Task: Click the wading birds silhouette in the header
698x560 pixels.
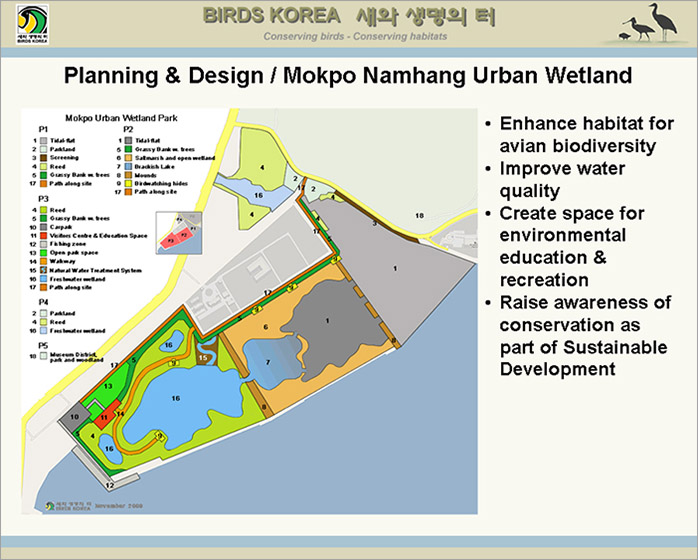Action: [649, 22]
